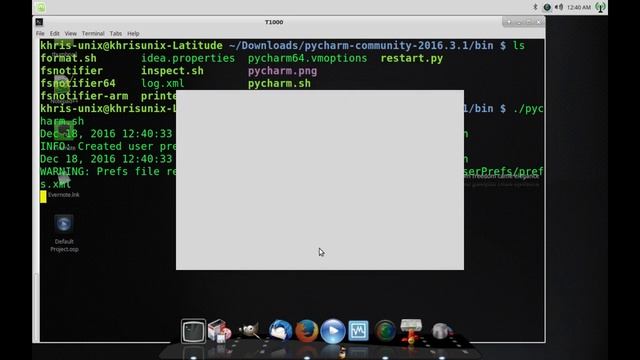Viewport: 640px width, 360px height.
Task: Open the USB stick formatter dock icon
Action: coord(411,331)
